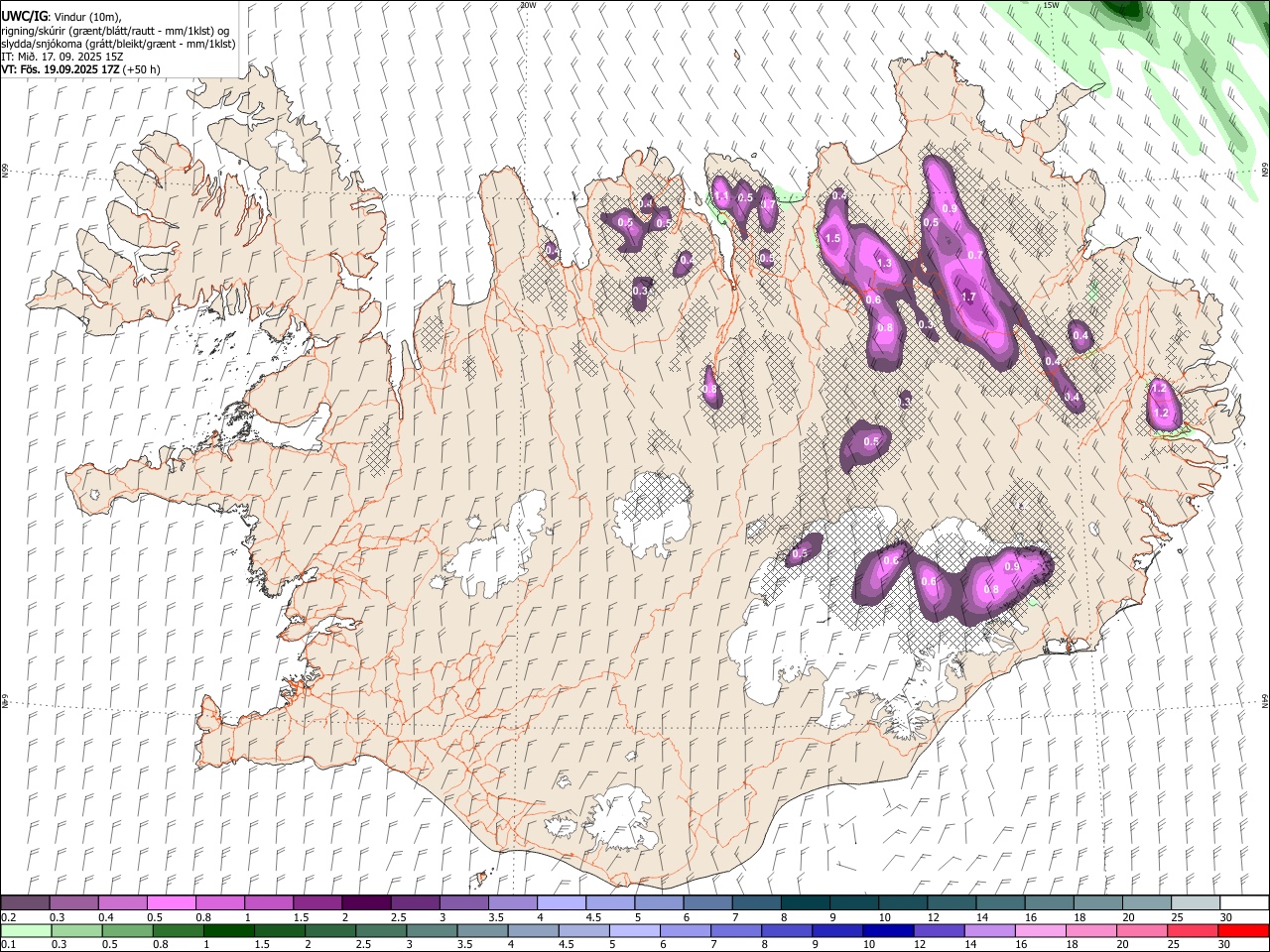Viewport: 1270px width, 952px height.
Task: Select the lavender 3.5 swatch in upper legend row
Action: point(513,902)
